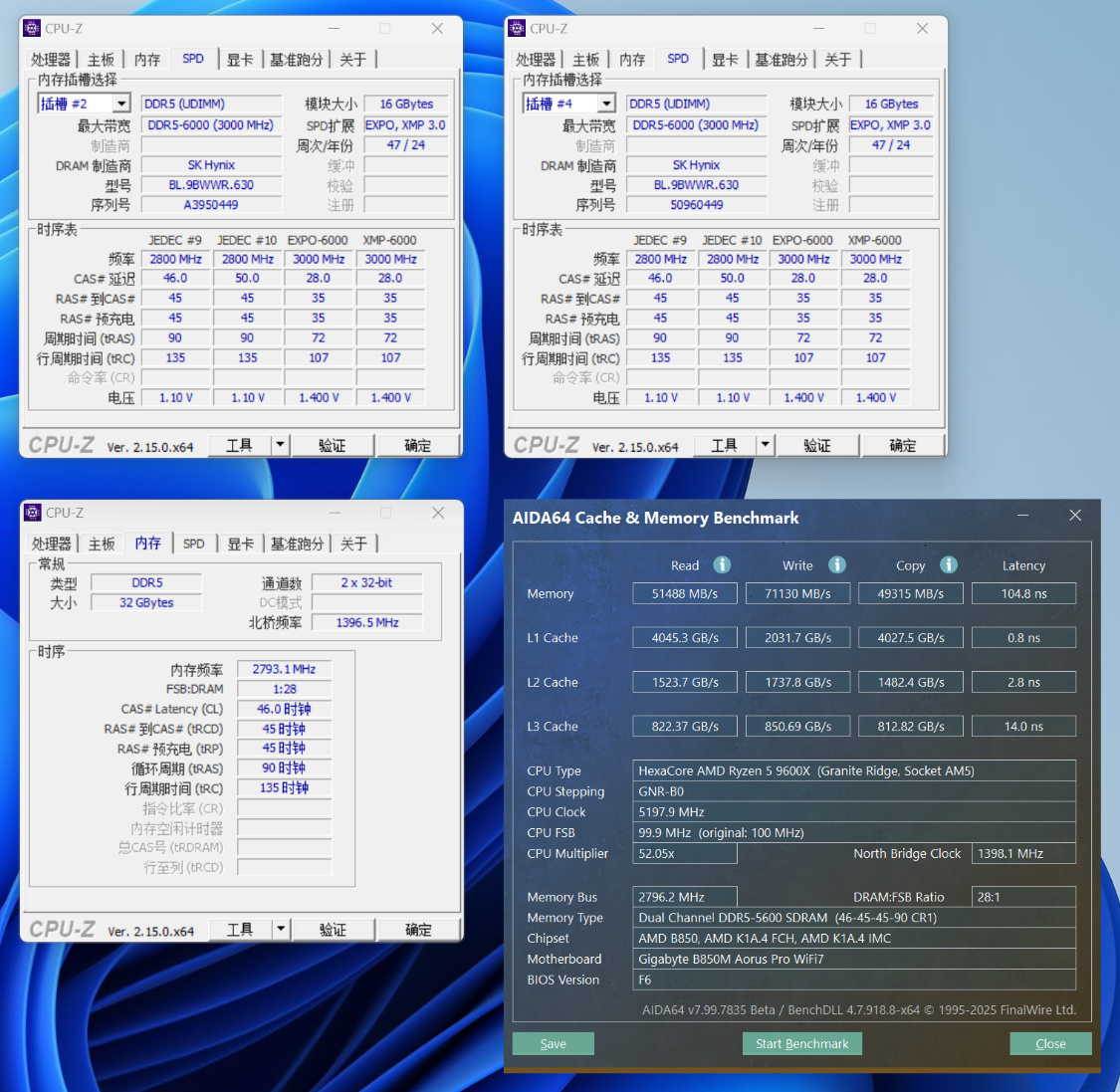Click Save button in AIDA64
The image size is (1120, 1092).
click(553, 1043)
